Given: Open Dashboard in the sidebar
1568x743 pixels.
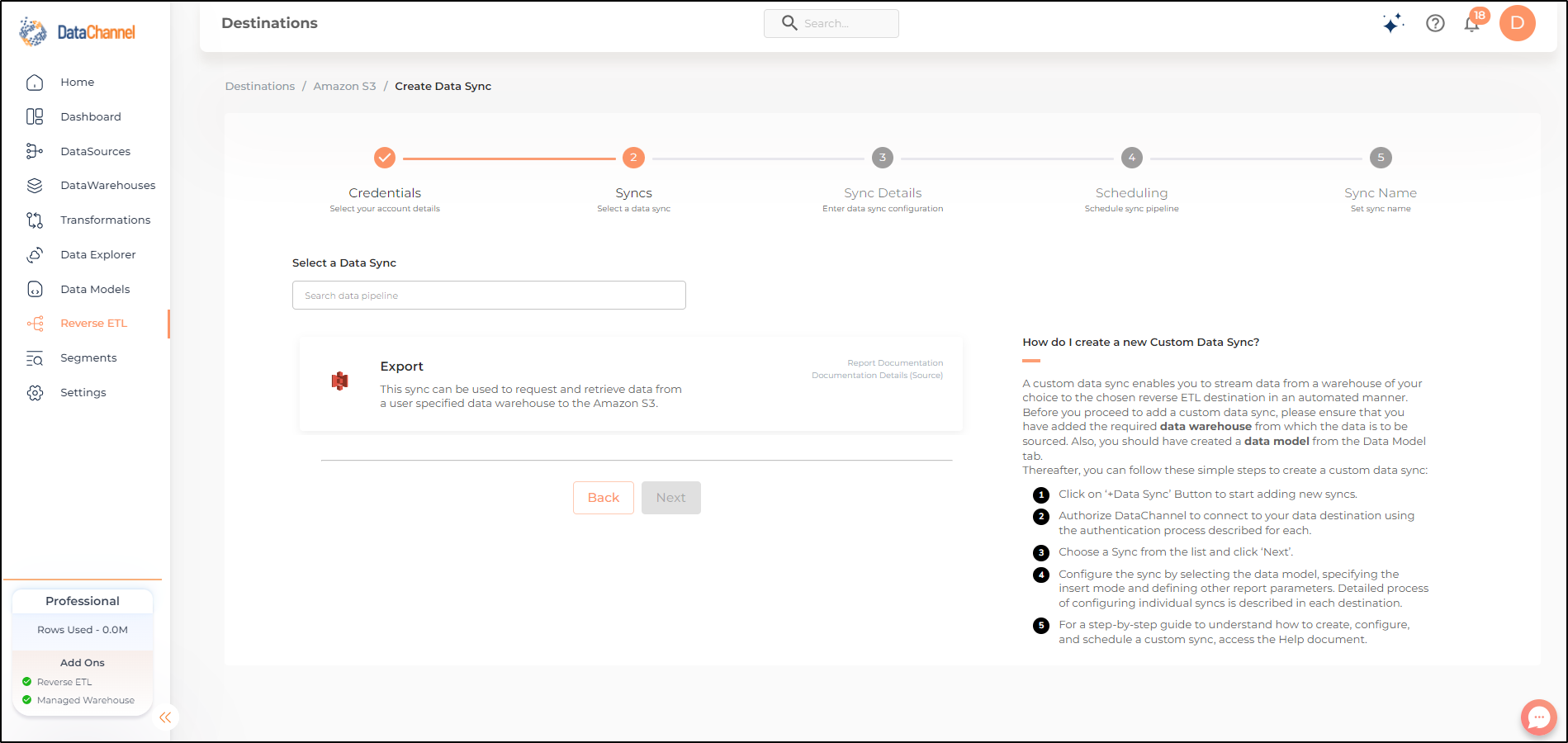Looking at the screenshot, I should click(x=91, y=117).
